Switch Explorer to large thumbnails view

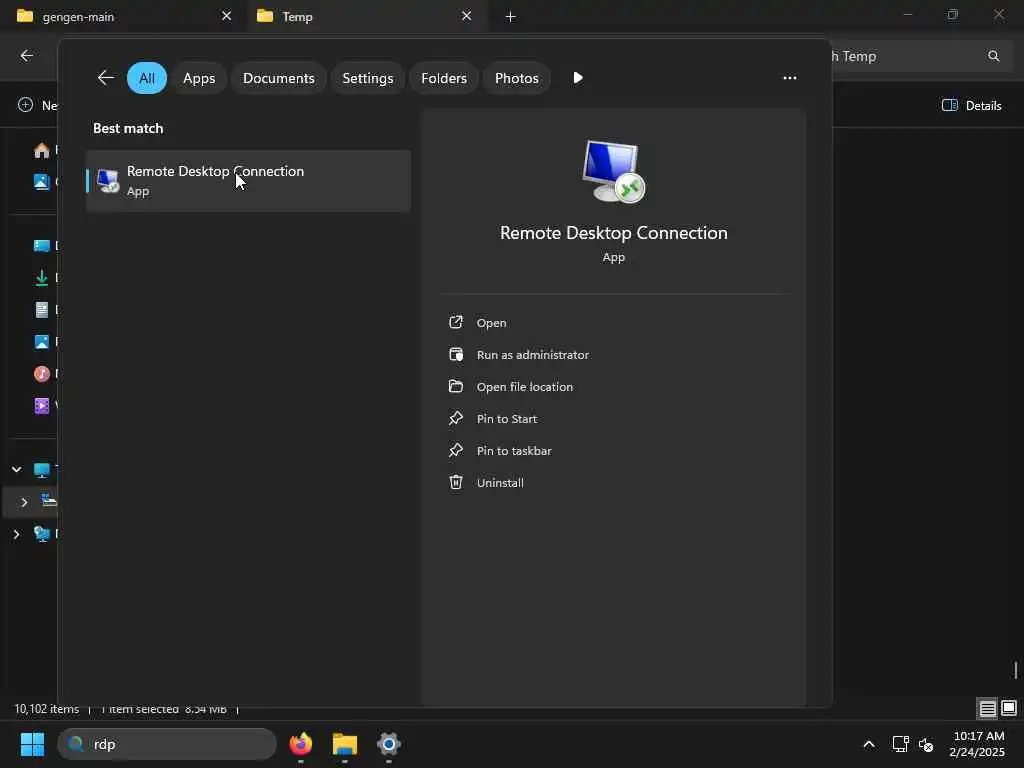coord(1009,708)
